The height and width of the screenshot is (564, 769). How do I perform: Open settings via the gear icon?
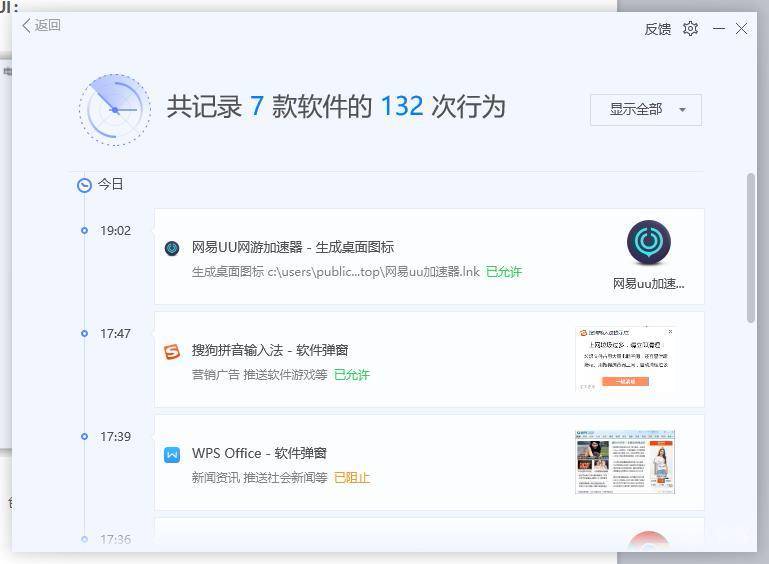[690, 28]
